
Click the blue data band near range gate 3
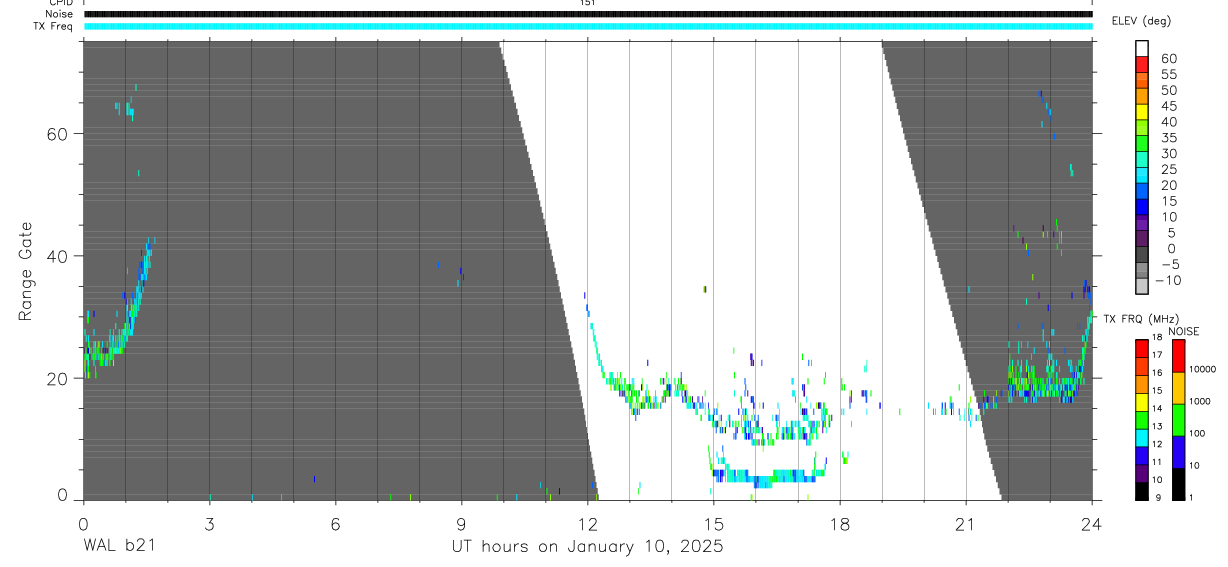pyautogui.click(x=770, y=476)
